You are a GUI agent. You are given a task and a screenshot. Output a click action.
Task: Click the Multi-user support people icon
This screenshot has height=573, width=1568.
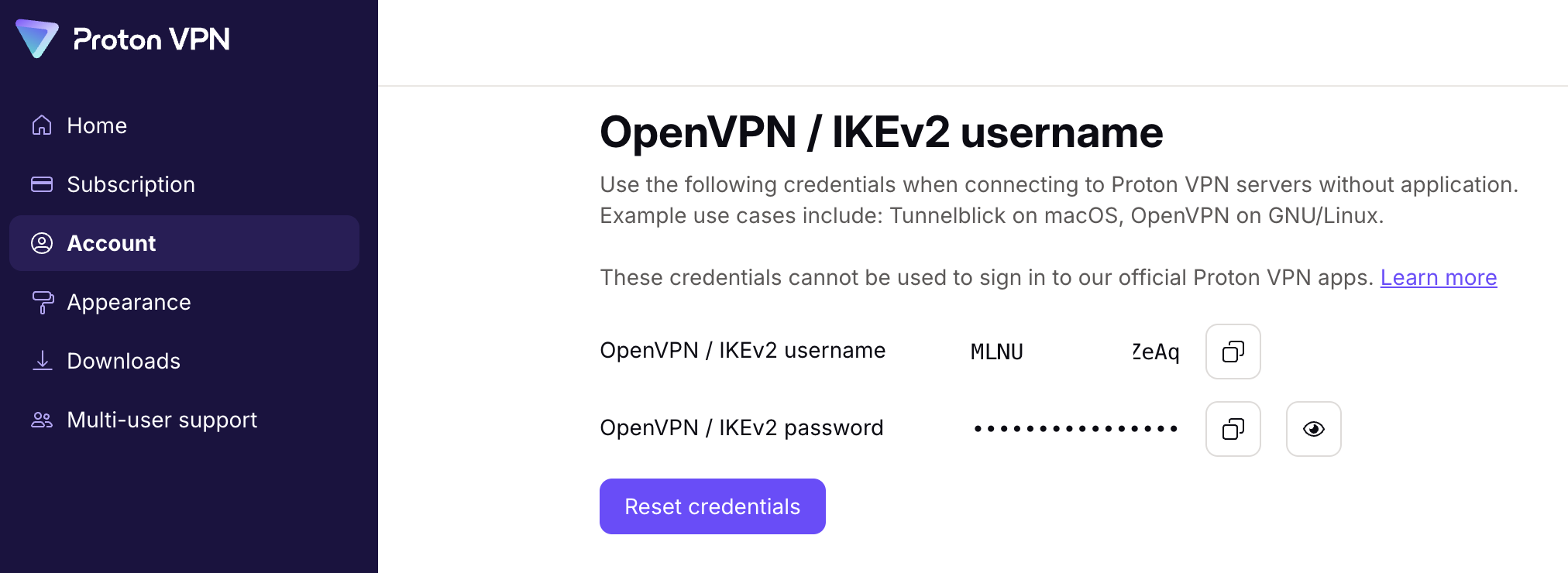[x=42, y=420]
